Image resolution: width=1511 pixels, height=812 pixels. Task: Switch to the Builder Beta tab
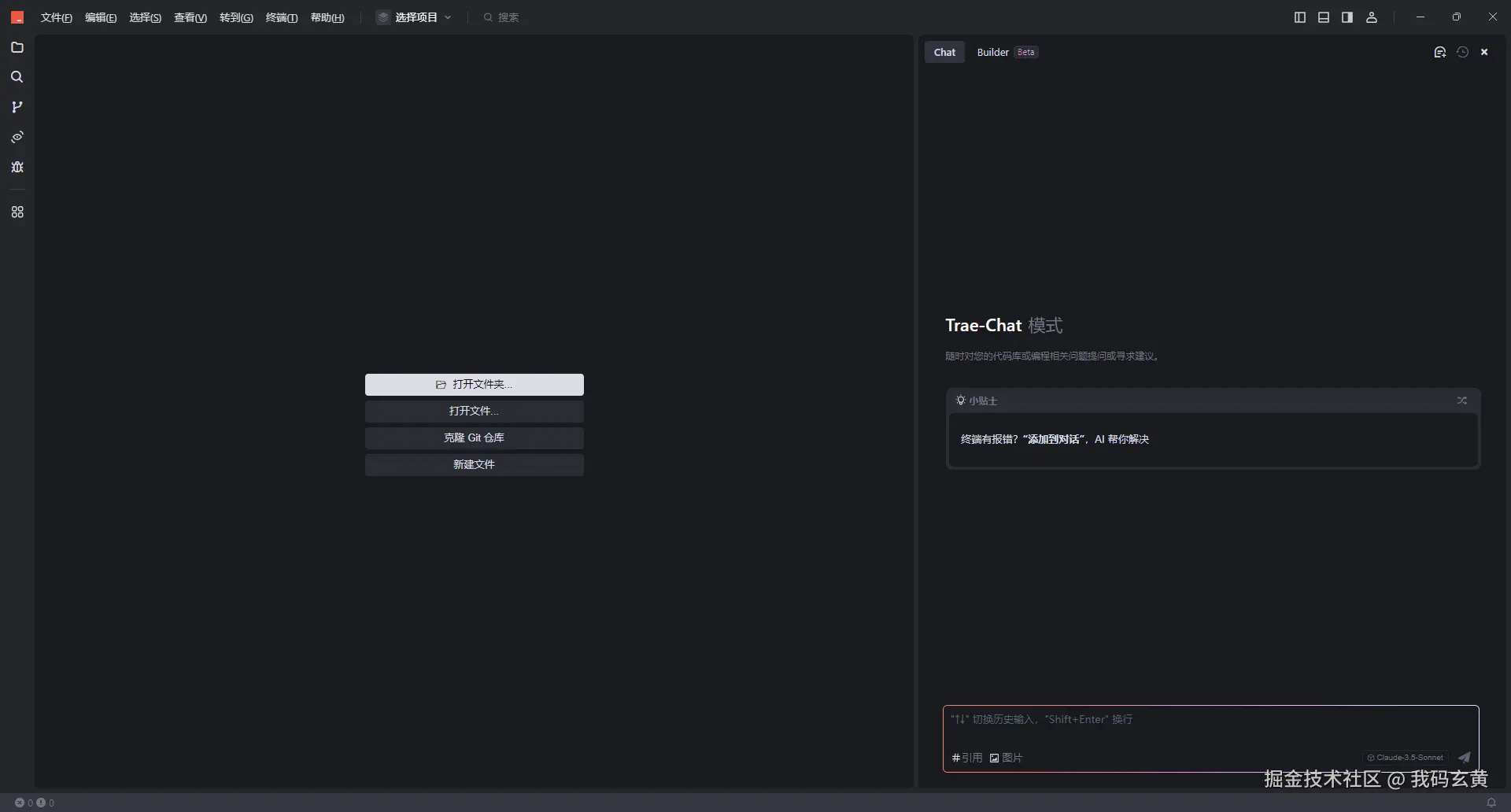click(1007, 52)
